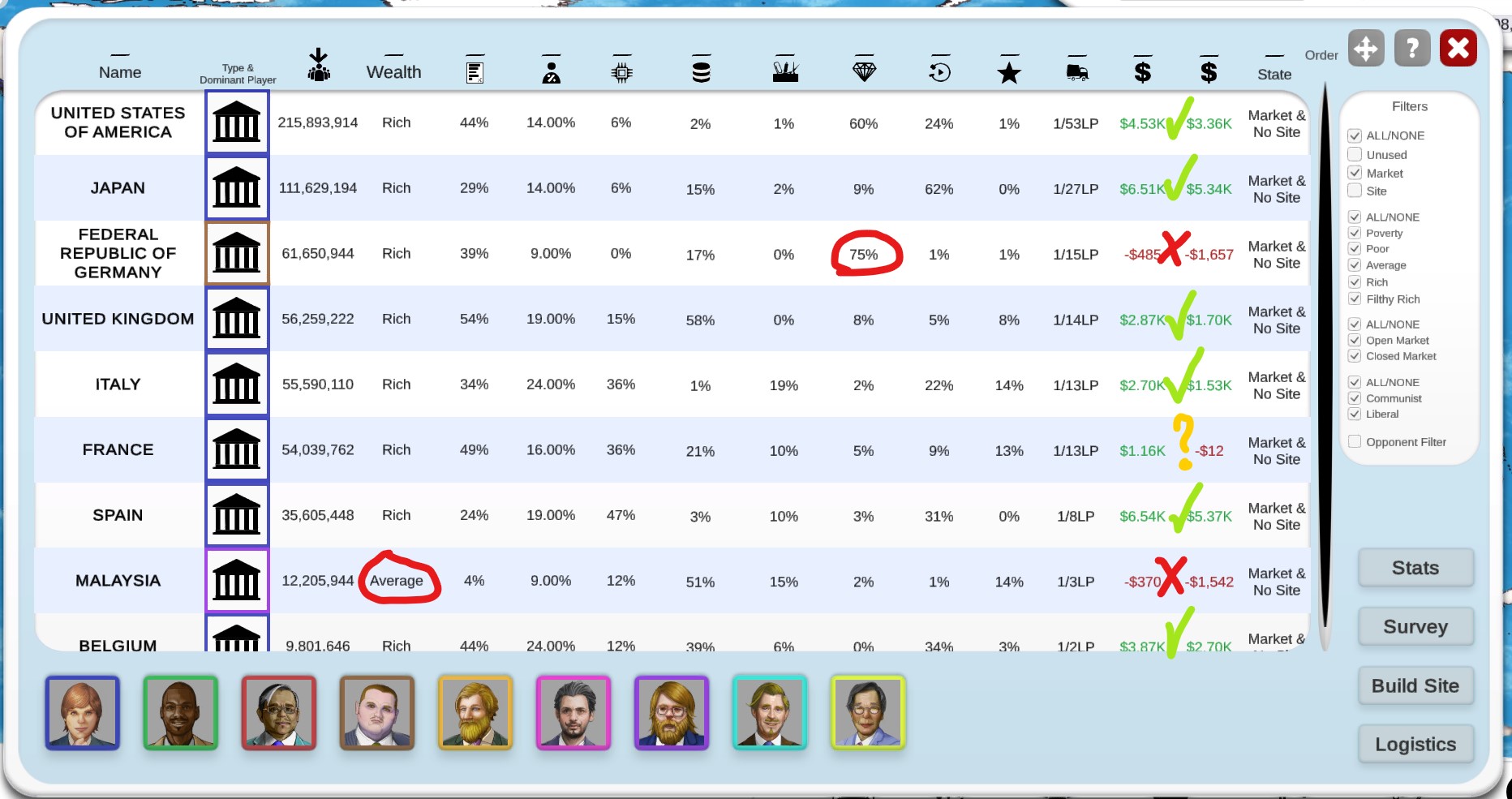The height and width of the screenshot is (799, 1512).
Task: Sort the table by Wealth header
Action: (x=394, y=72)
